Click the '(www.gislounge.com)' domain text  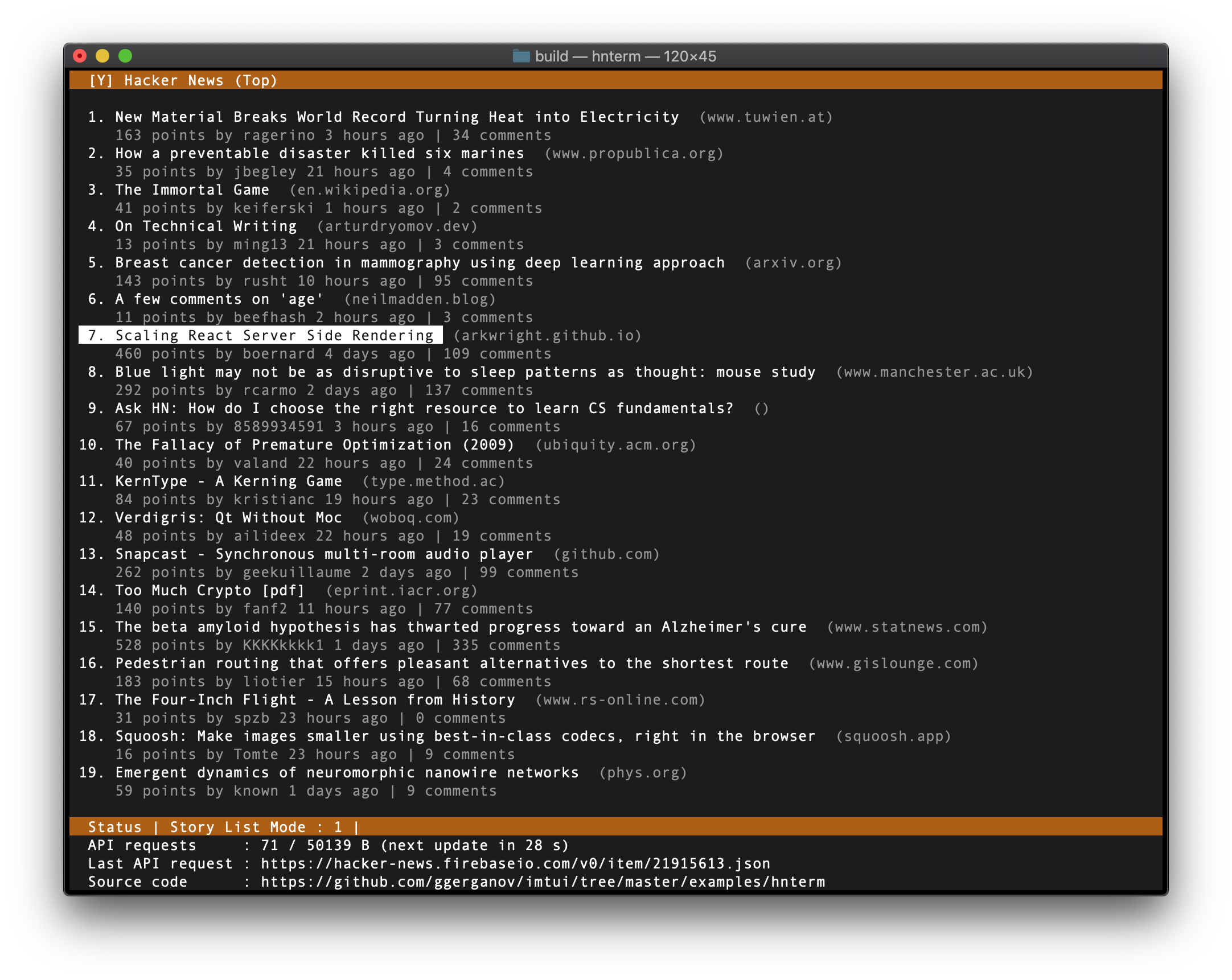[894, 664]
